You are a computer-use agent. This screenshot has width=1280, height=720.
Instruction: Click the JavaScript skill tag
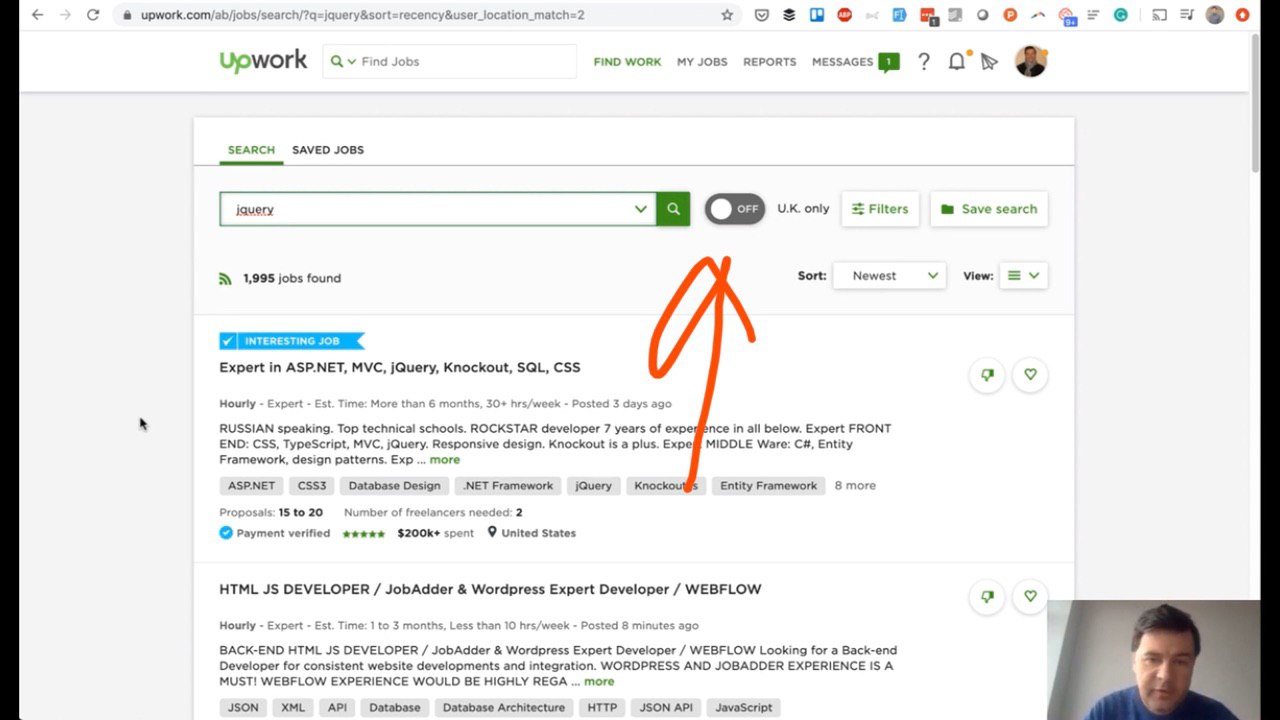click(744, 708)
